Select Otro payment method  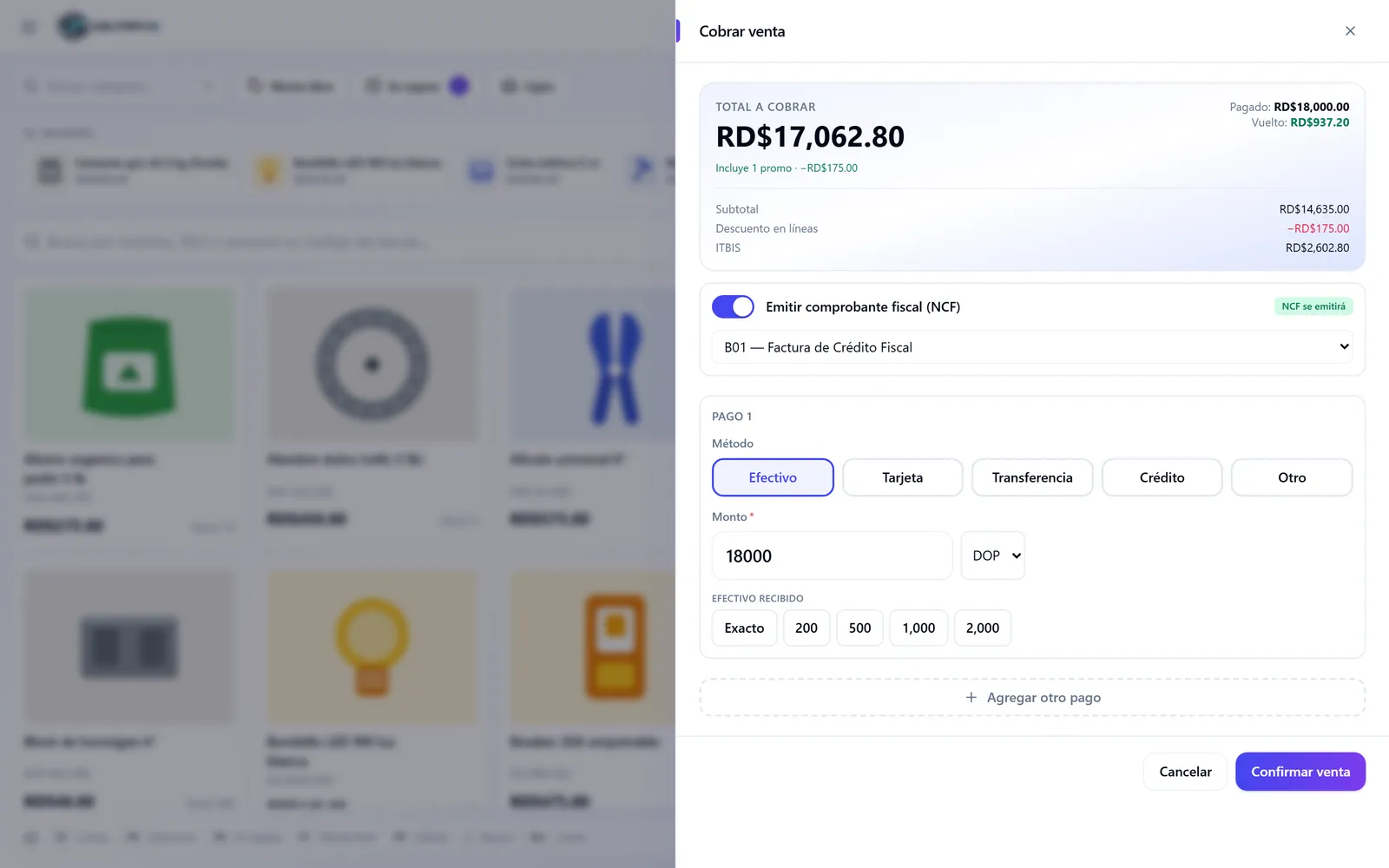pyautogui.click(x=1292, y=477)
